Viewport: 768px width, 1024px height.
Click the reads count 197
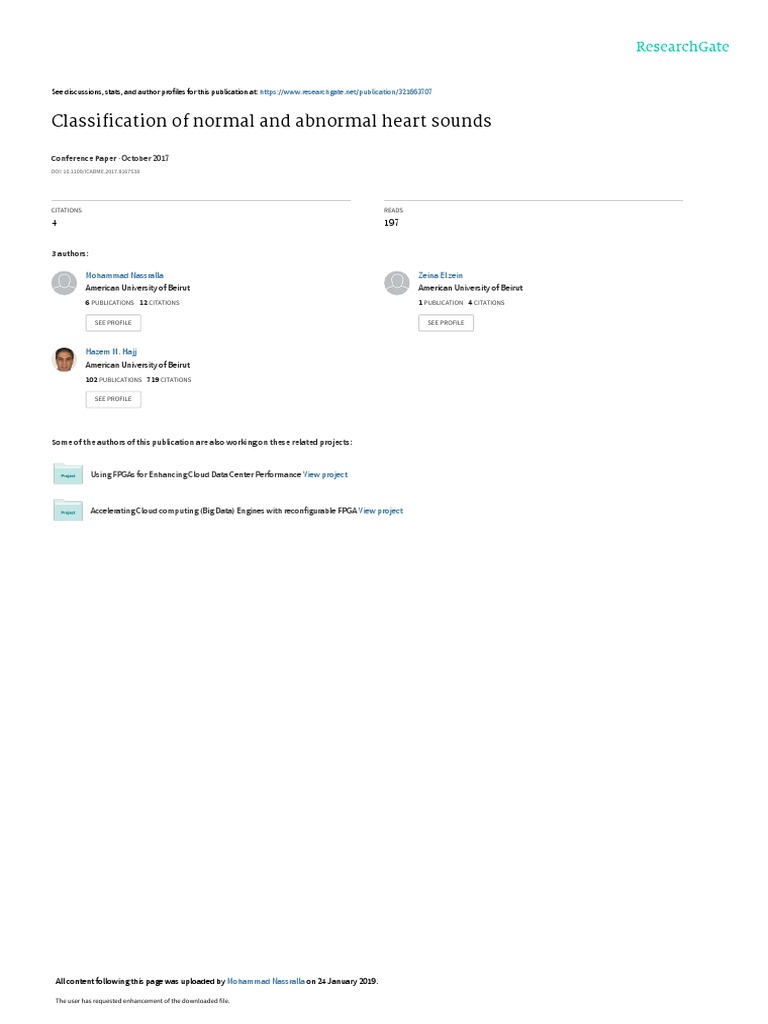(391, 223)
